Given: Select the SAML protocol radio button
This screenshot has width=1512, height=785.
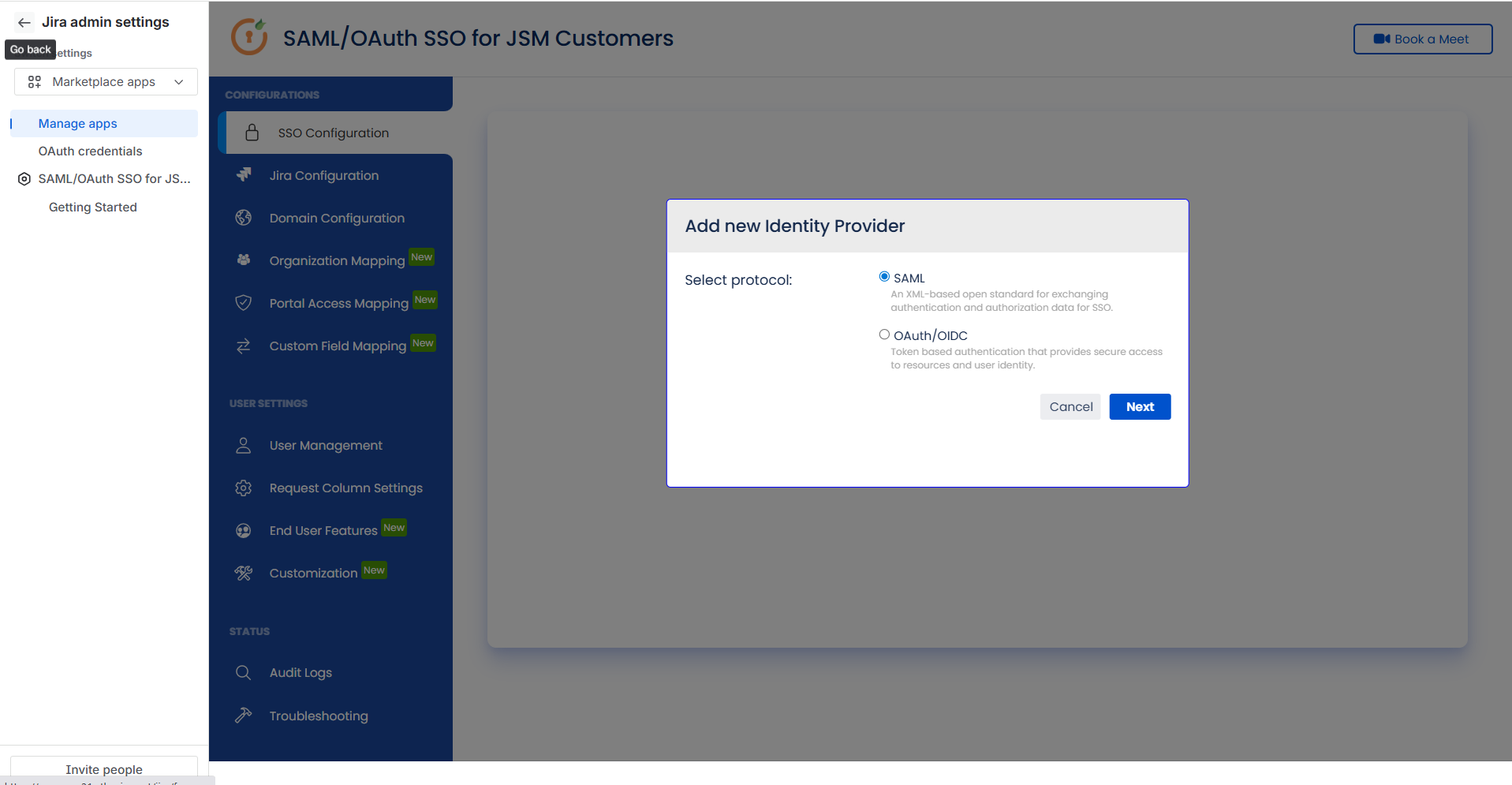Looking at the screenshot, I should point(884,277).
